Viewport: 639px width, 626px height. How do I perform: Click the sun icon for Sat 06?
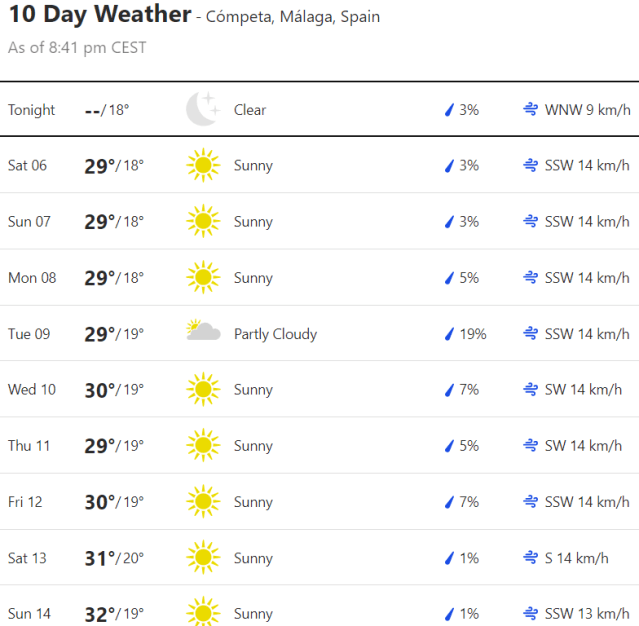(203, 165)
